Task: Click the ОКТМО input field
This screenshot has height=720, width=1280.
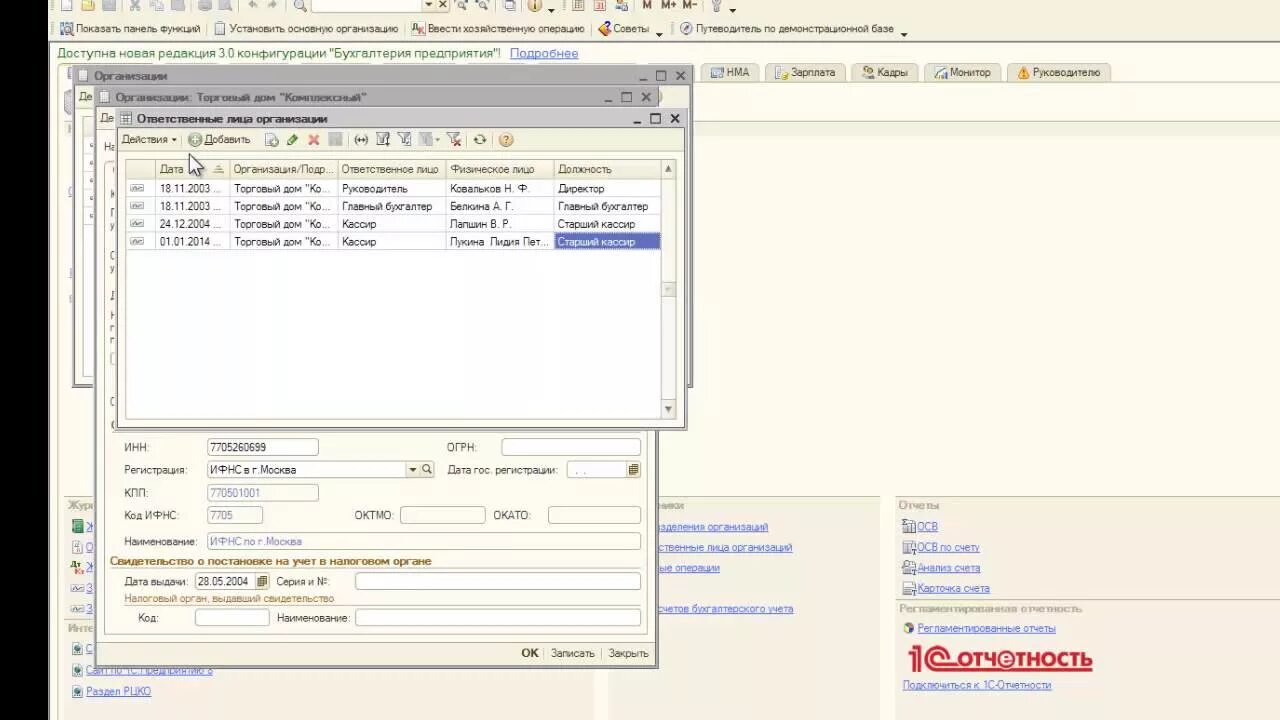Action: (442, 516)
